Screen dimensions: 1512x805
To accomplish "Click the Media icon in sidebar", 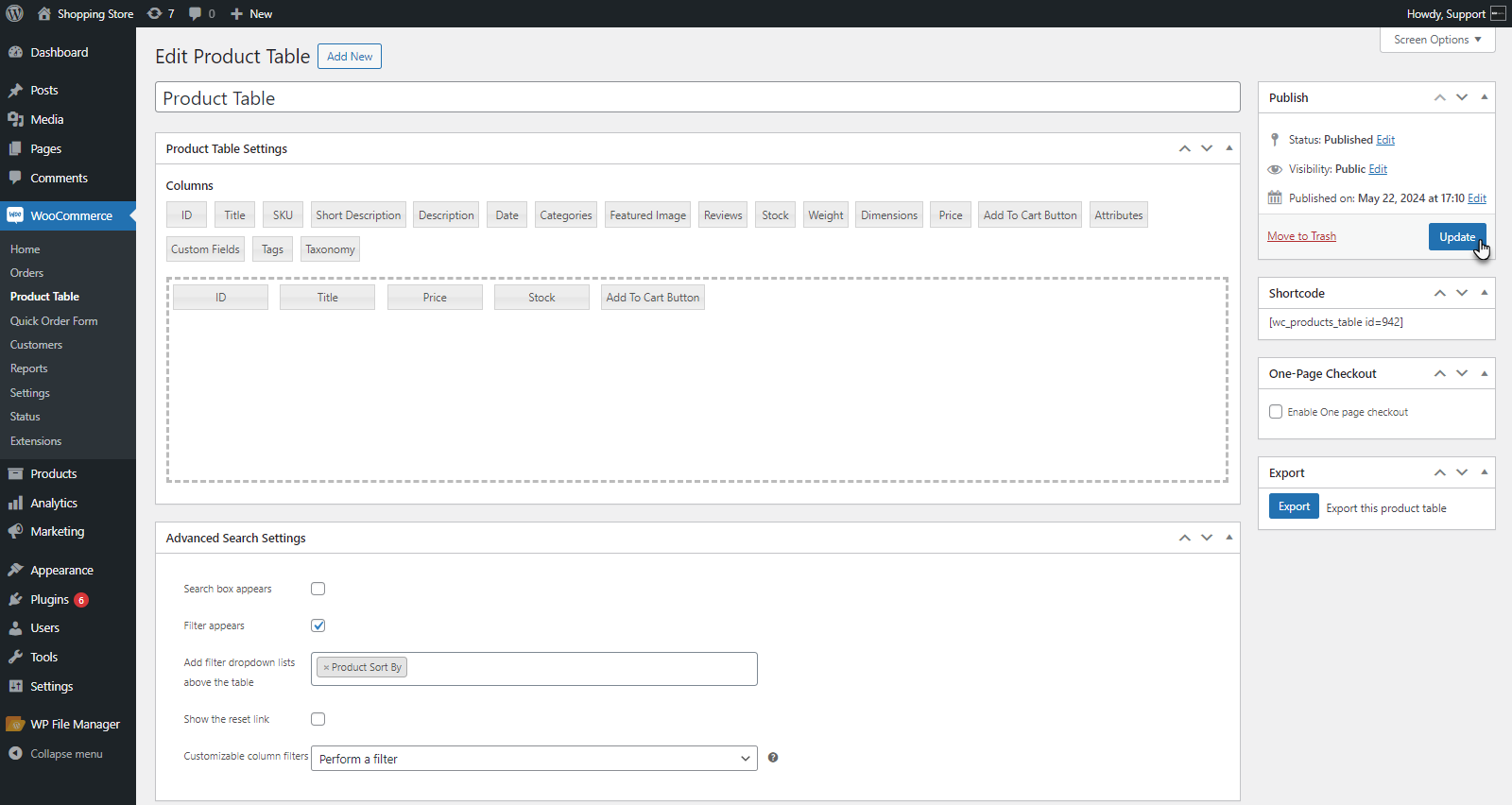I will tap(15, 120).
